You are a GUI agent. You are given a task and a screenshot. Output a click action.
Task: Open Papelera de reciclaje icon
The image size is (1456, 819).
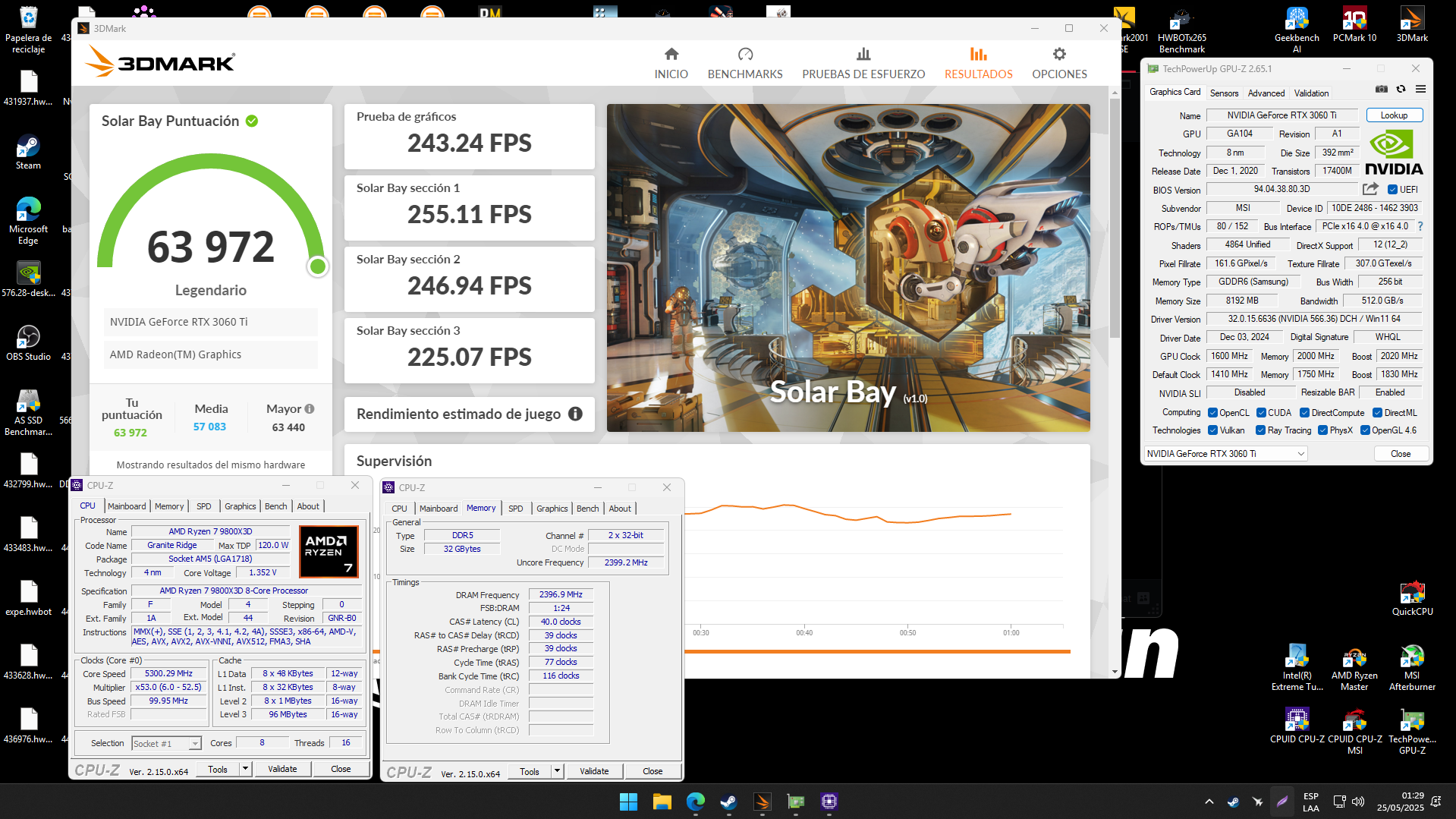[x=28, y=30]
